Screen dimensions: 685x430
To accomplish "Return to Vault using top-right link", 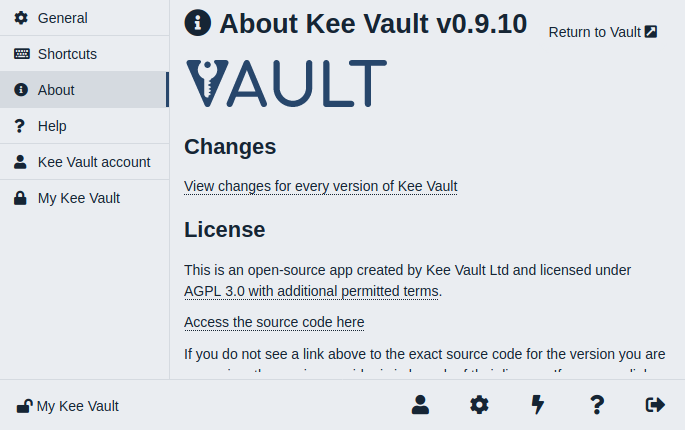I will coord(603,32).
